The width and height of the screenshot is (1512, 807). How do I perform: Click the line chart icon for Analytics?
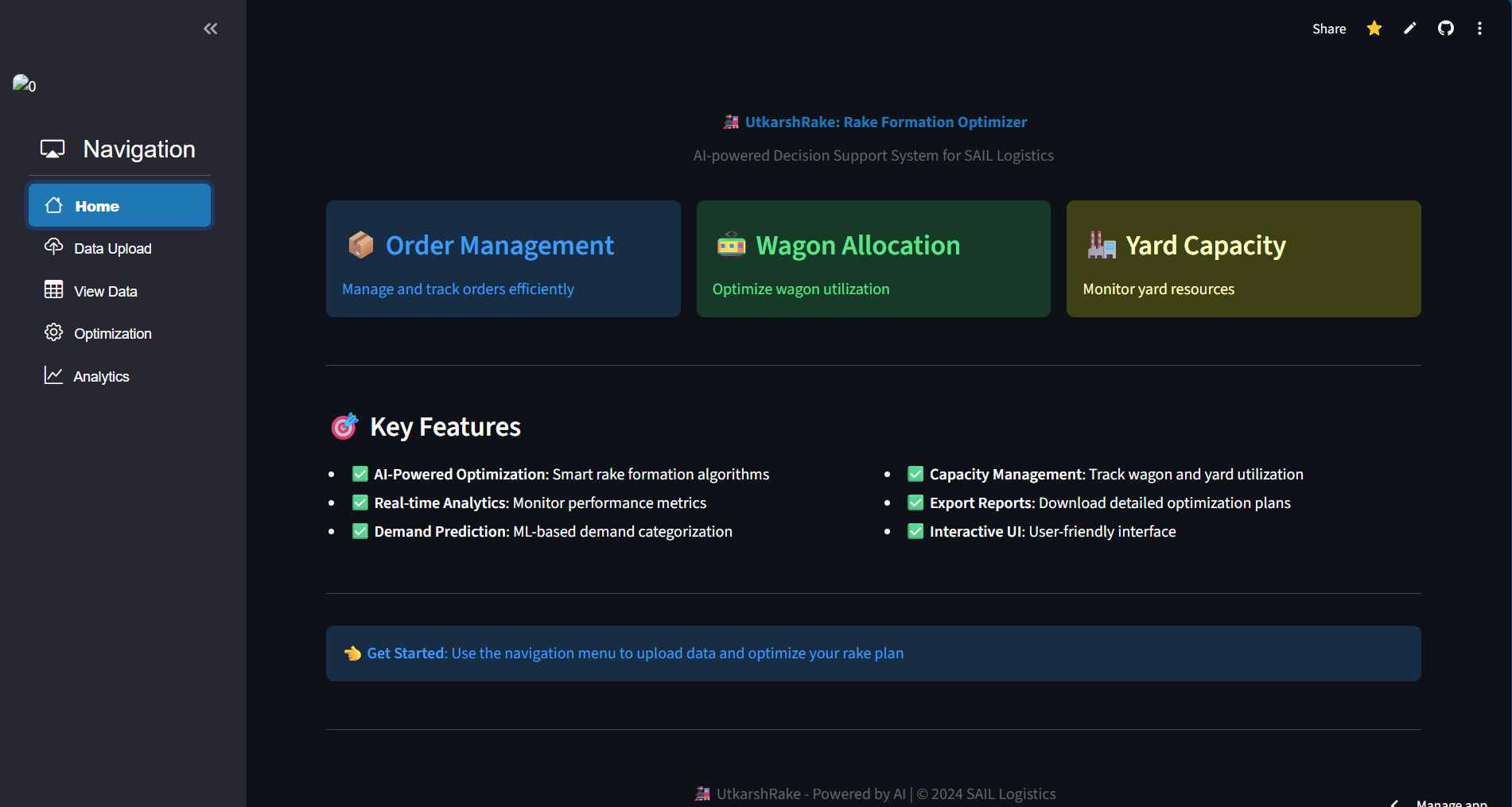(x=53, y=375)
